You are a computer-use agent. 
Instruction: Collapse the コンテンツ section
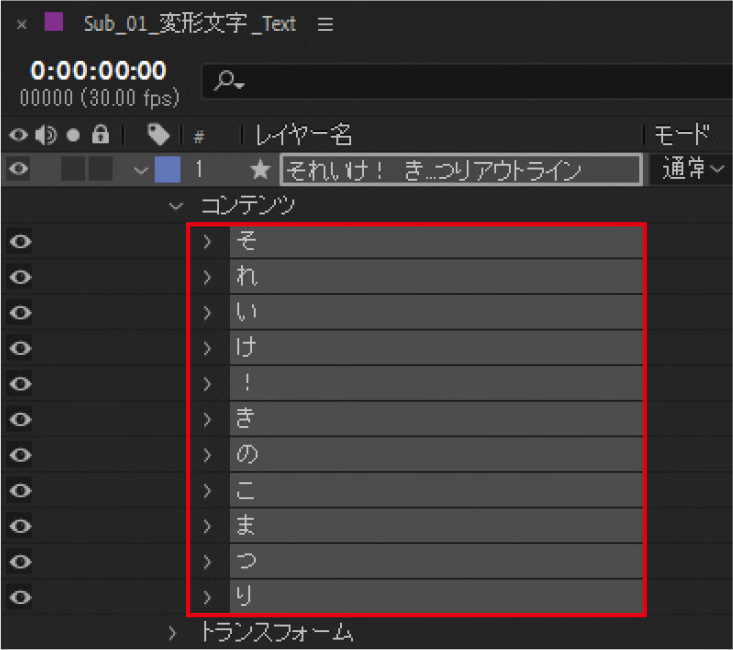177,206
